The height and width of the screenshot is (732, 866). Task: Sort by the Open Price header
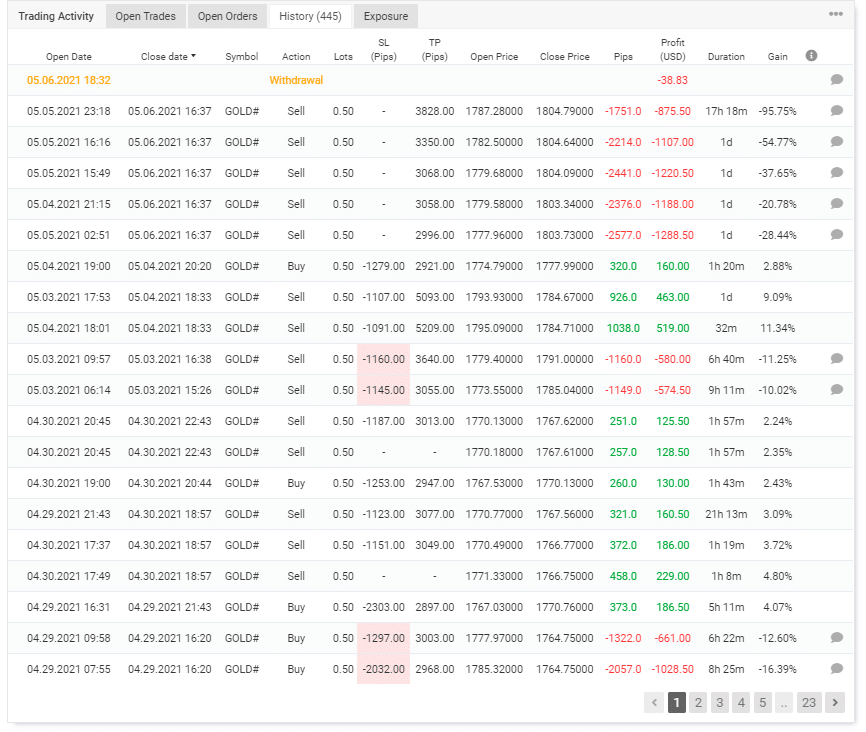494,56
